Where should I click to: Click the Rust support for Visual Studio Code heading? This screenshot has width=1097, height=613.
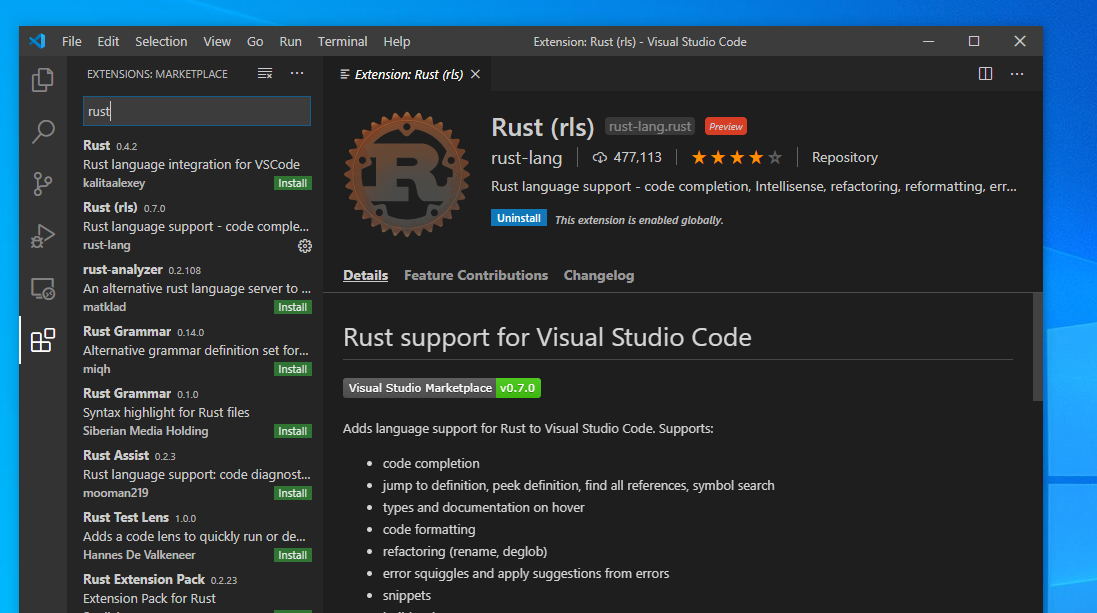[x=547, y=337]
